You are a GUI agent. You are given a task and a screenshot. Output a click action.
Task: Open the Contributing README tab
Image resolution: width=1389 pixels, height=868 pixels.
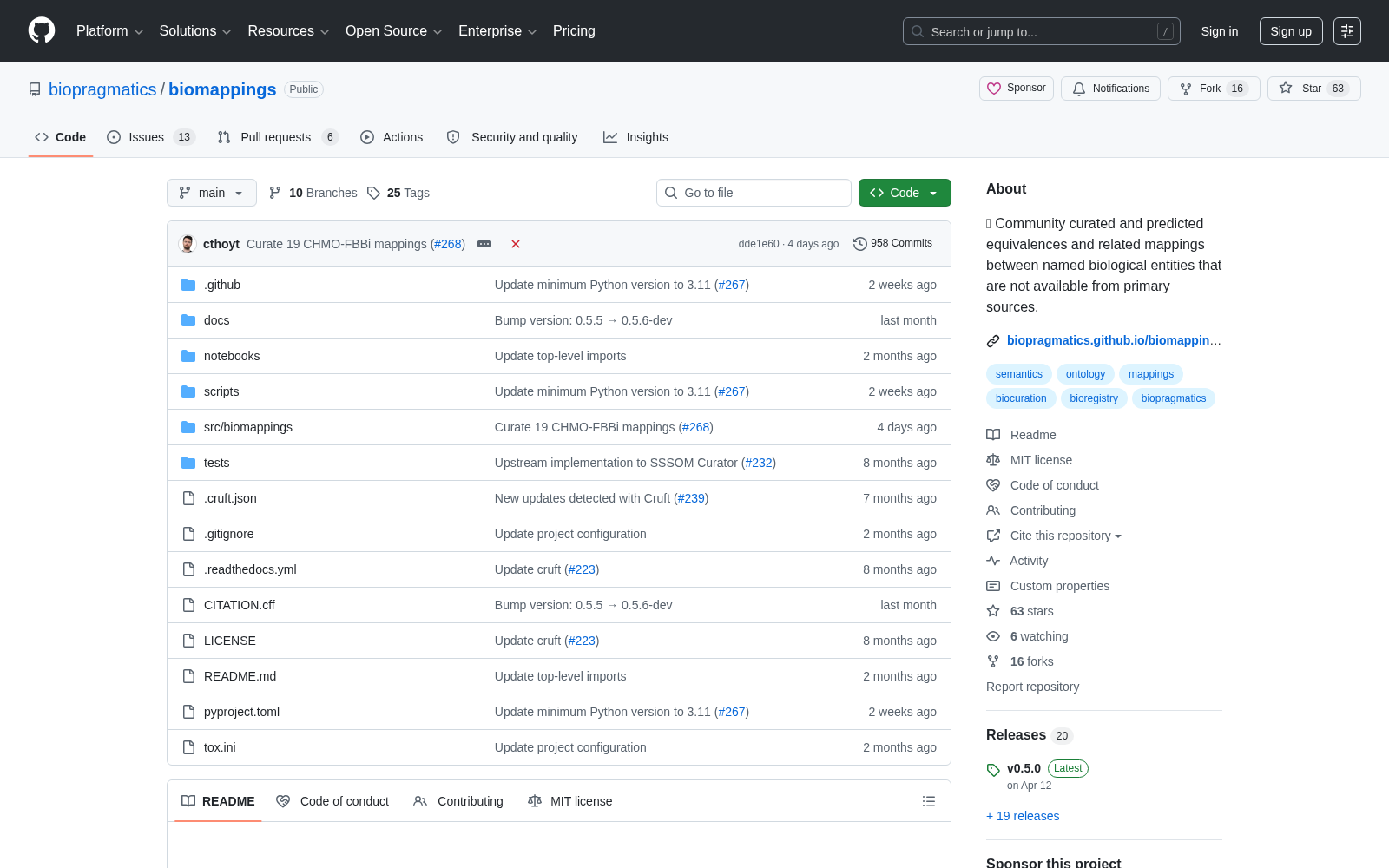458,801
